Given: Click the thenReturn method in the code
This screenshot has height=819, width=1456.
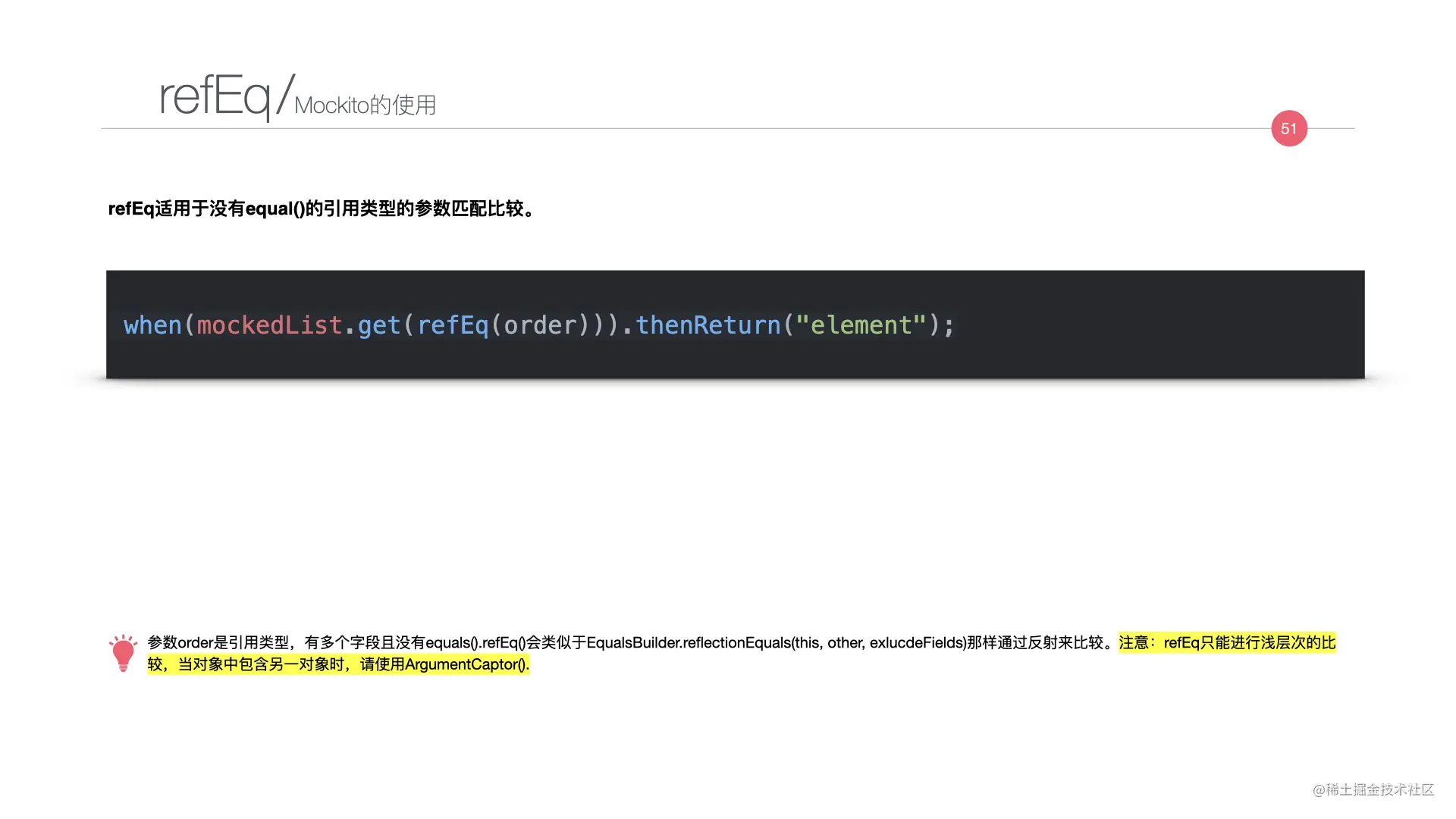Looking at the screenshot, I should [708, 325].
